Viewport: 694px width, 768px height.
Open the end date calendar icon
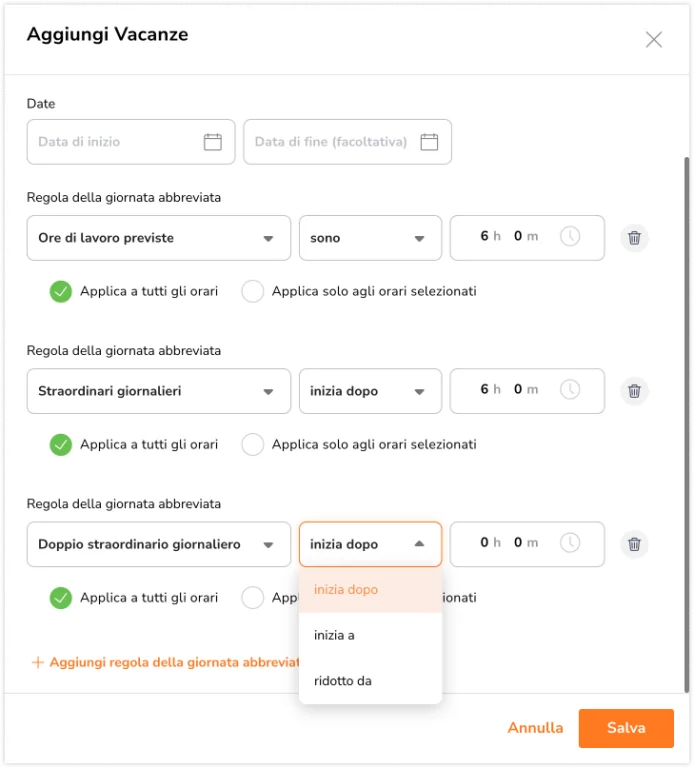429,142
